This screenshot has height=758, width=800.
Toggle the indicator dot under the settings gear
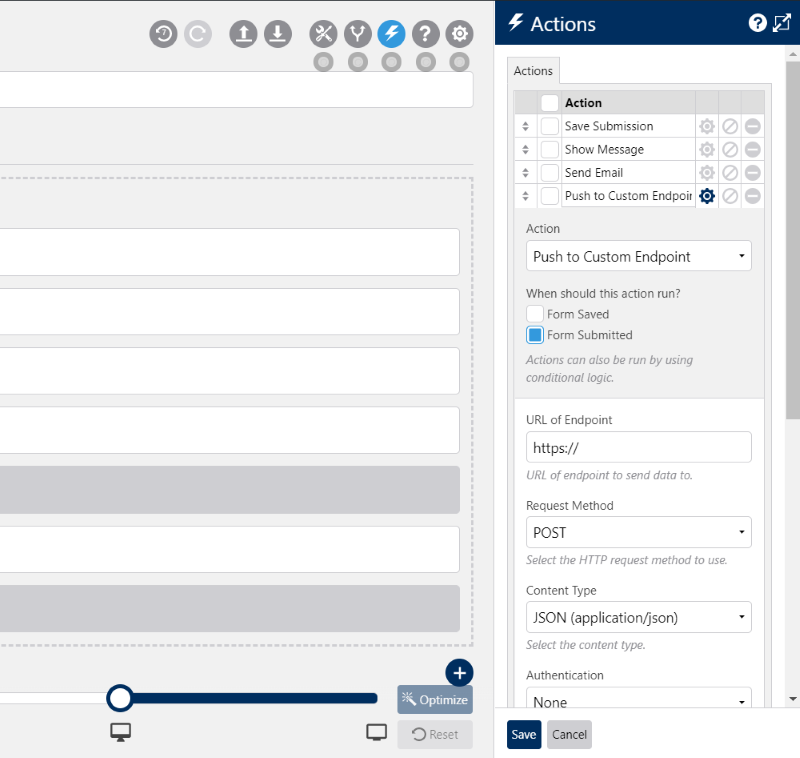pyautogui.click(x=460, y=62)
